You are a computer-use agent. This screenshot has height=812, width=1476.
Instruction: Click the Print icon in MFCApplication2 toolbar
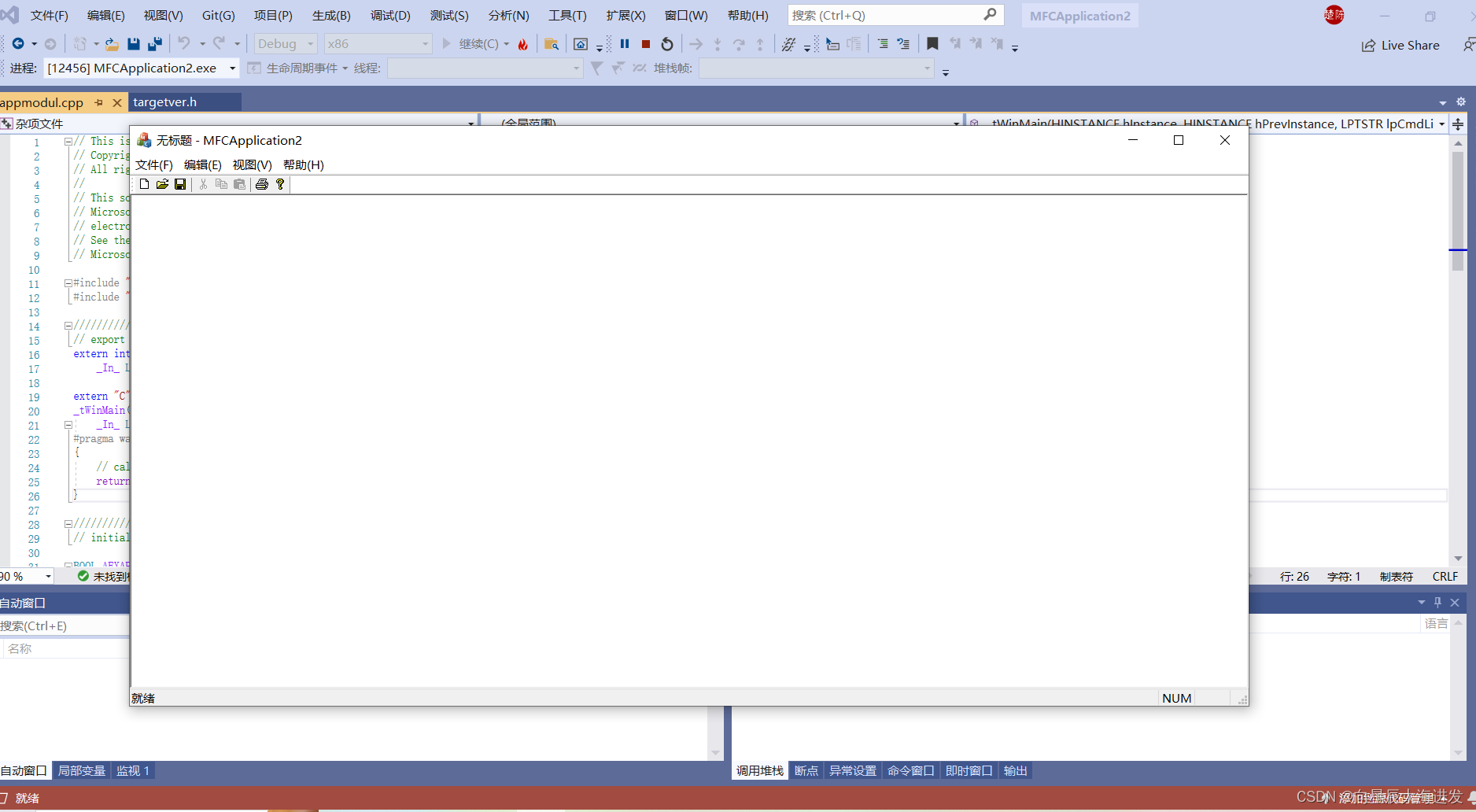262,184
